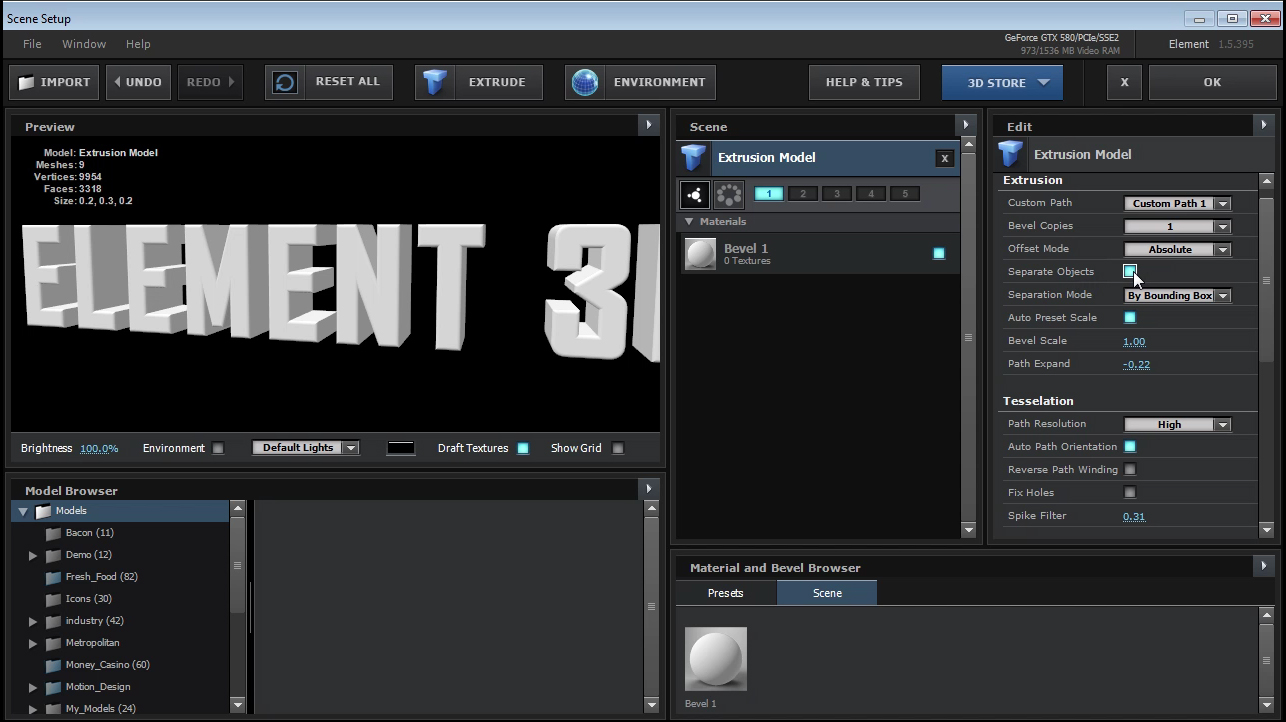
Task: Open the File menu
Action: click(32, 44)
